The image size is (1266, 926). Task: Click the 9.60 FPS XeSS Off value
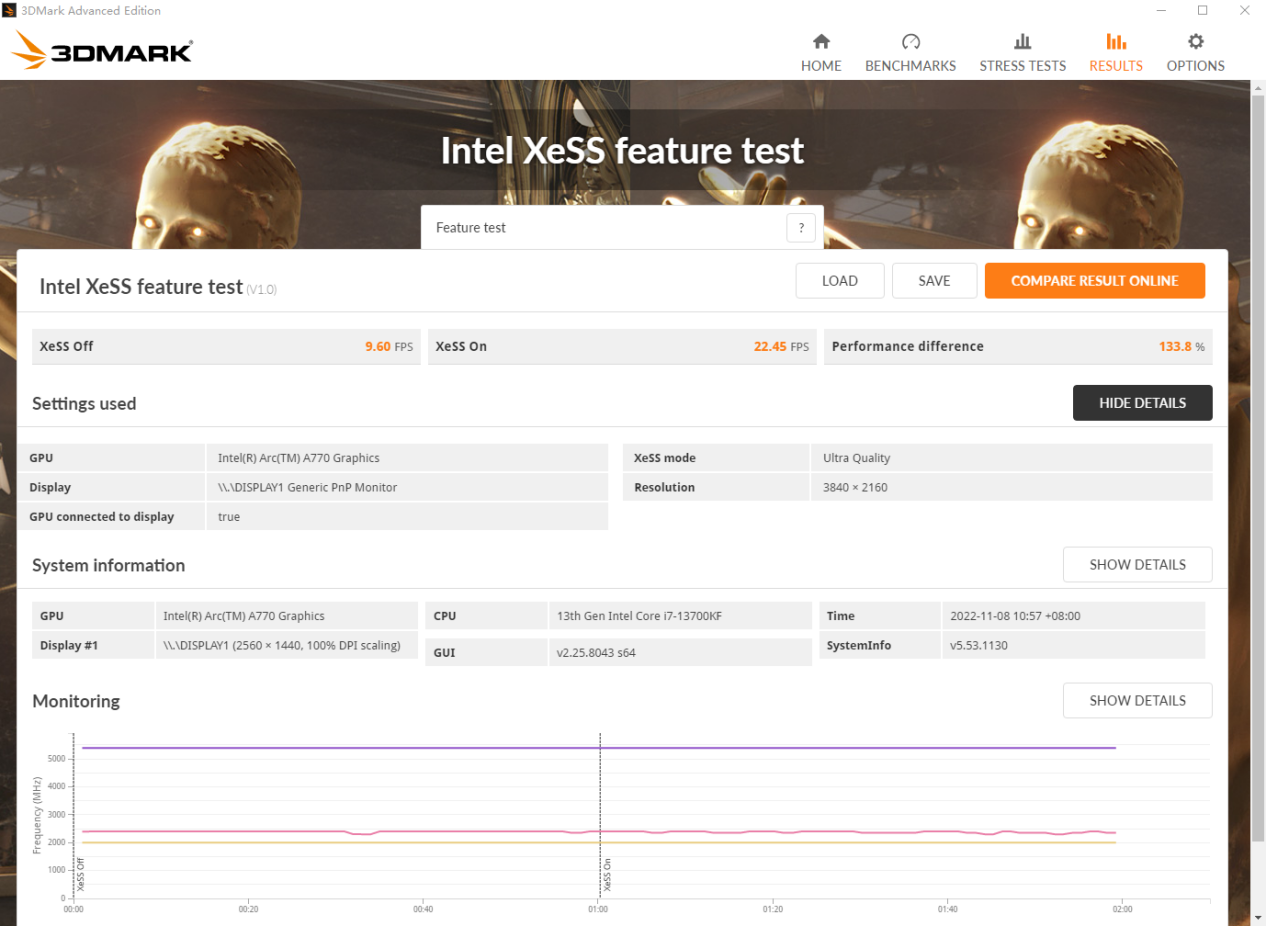click(389, 347)
